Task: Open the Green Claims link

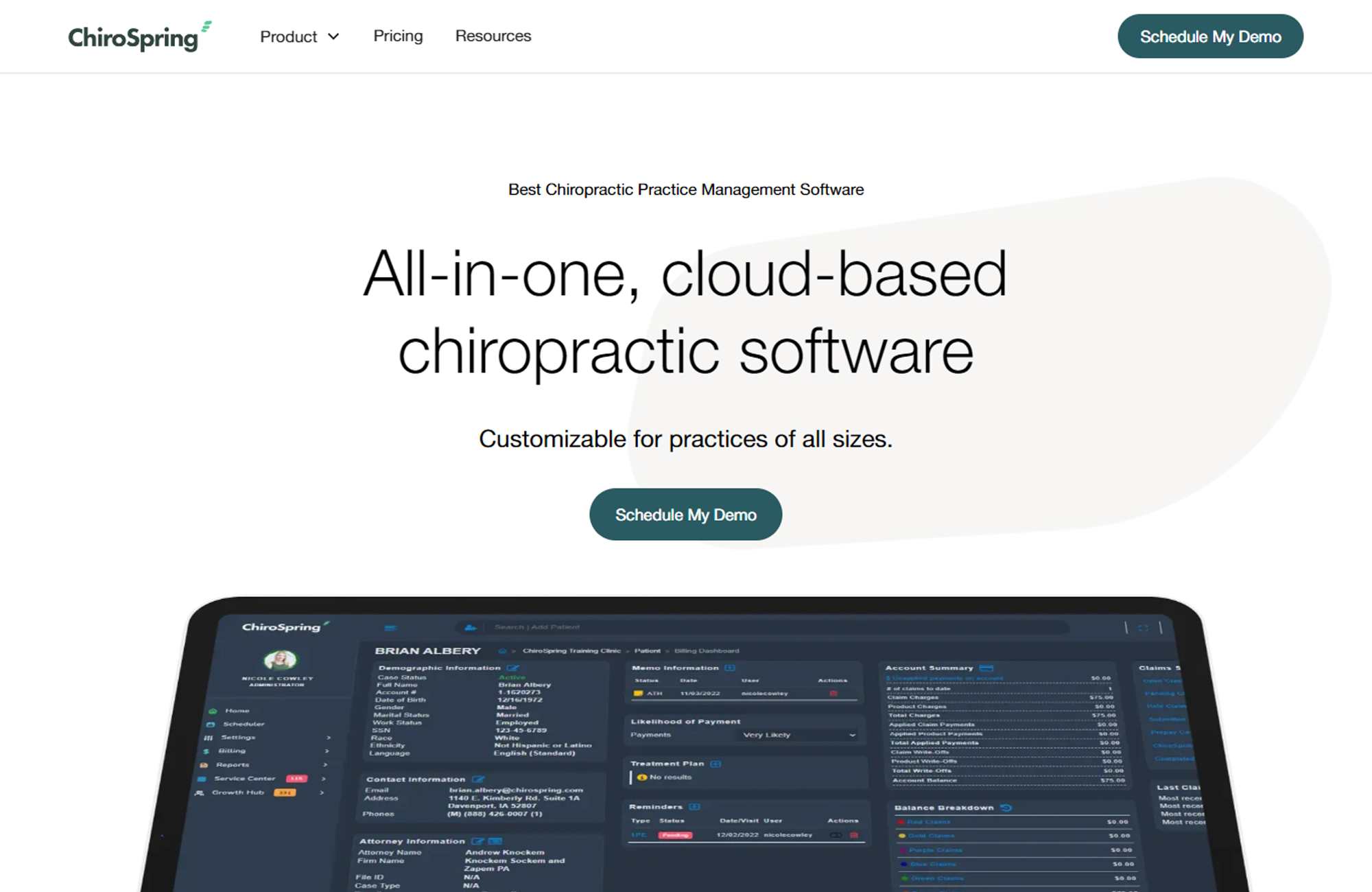Action: tap(937, 878)
